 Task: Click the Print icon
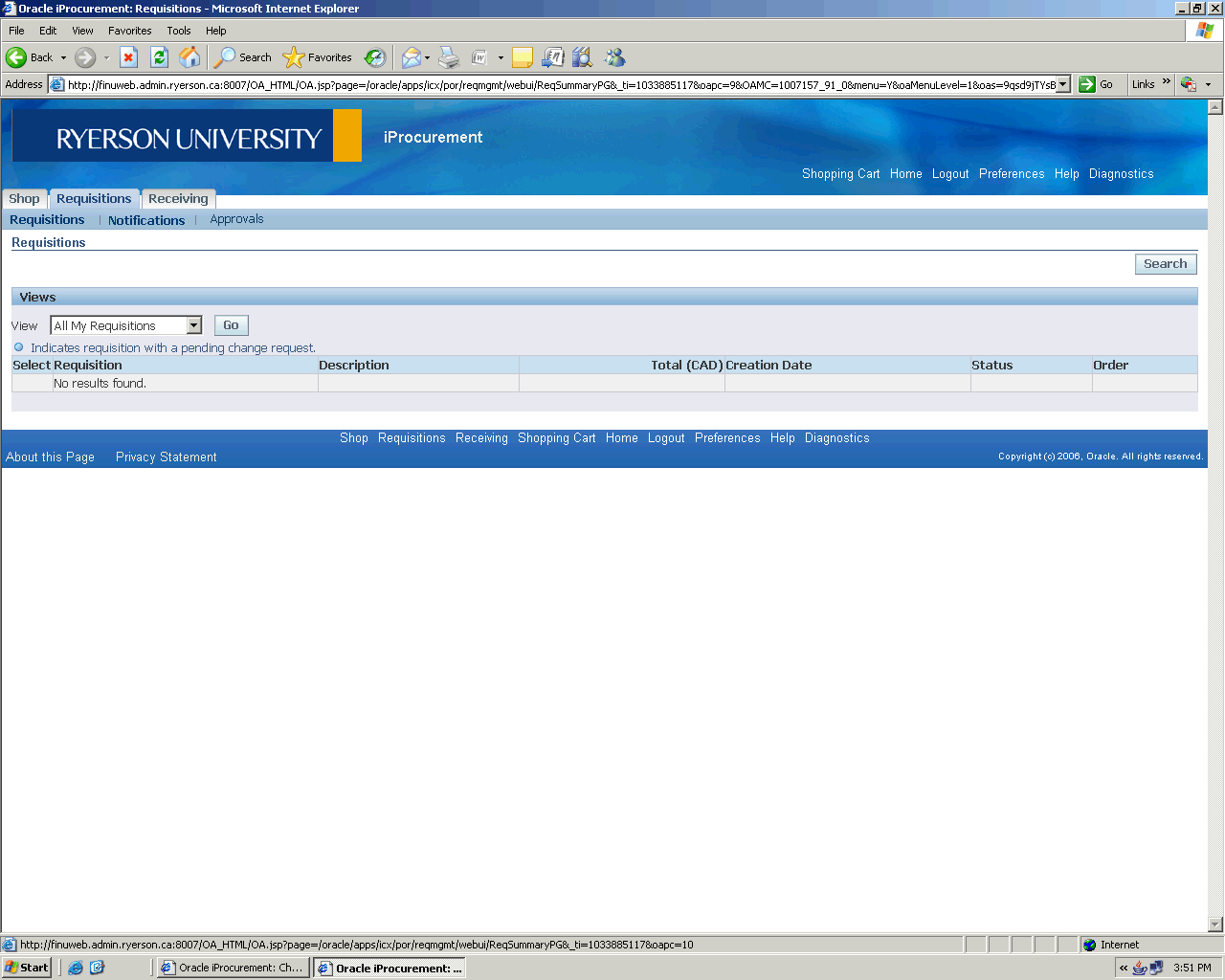point(449,57)
